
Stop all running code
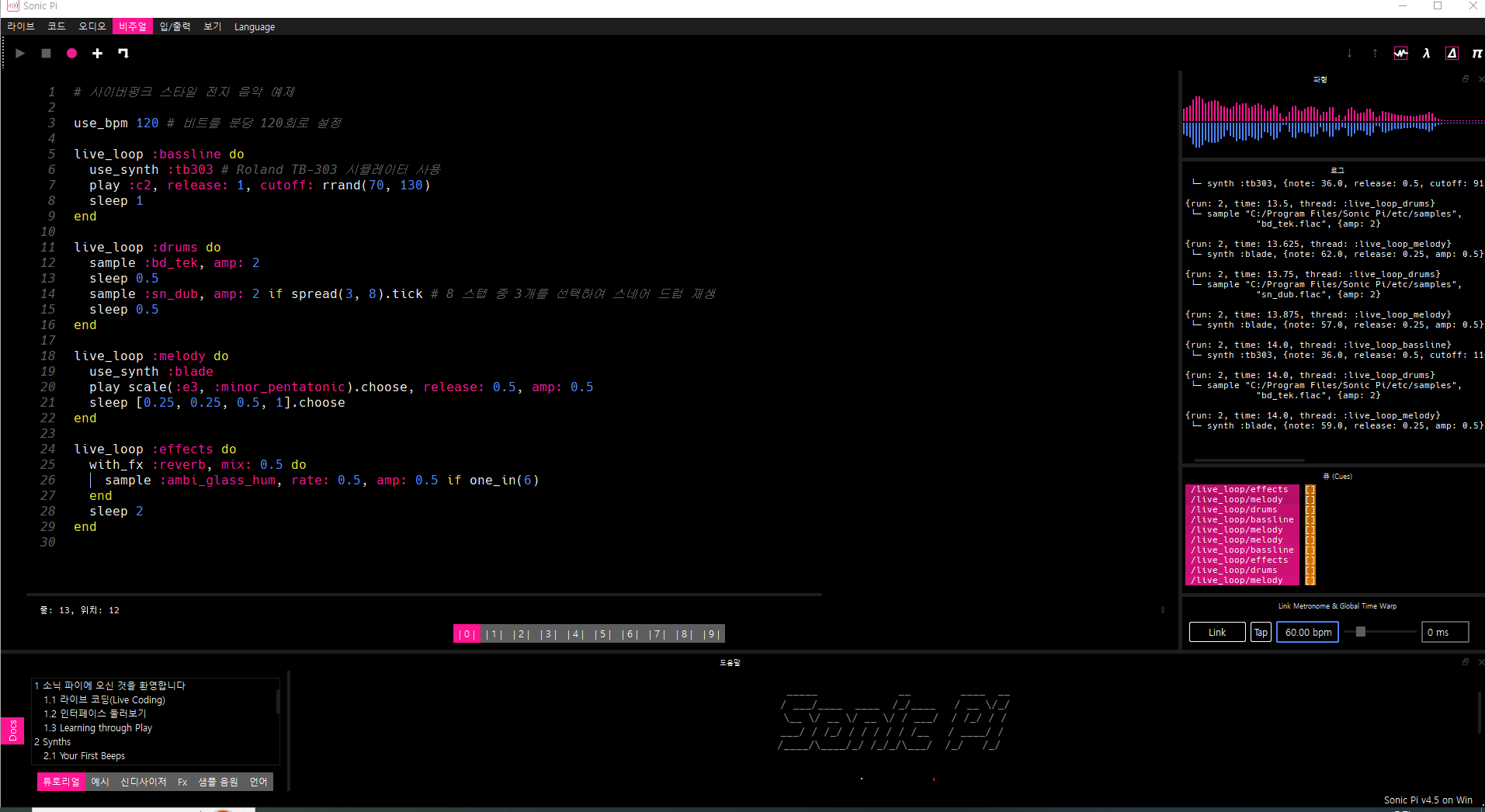point(46,54)
